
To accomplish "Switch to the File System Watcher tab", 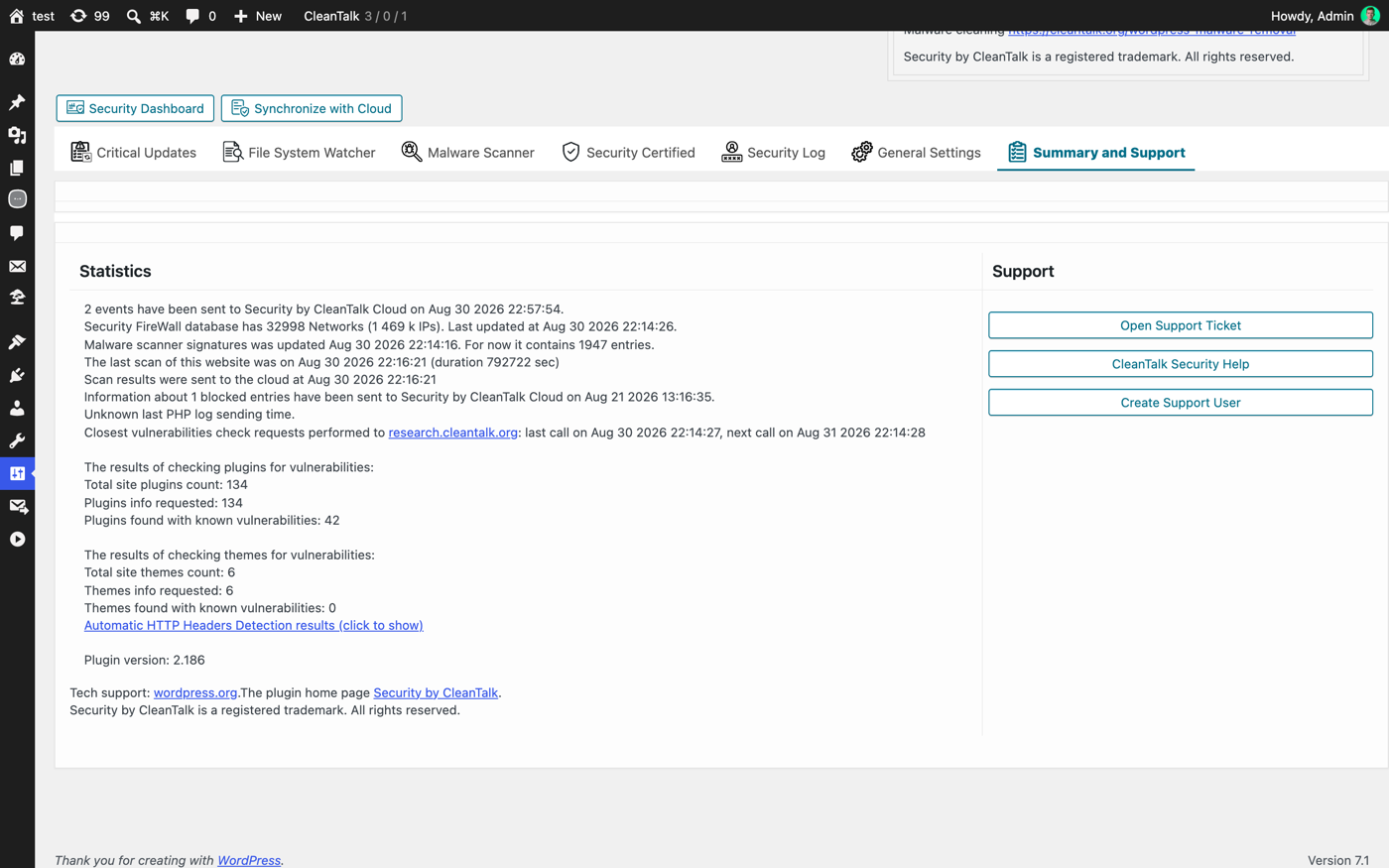I will 300,152.
